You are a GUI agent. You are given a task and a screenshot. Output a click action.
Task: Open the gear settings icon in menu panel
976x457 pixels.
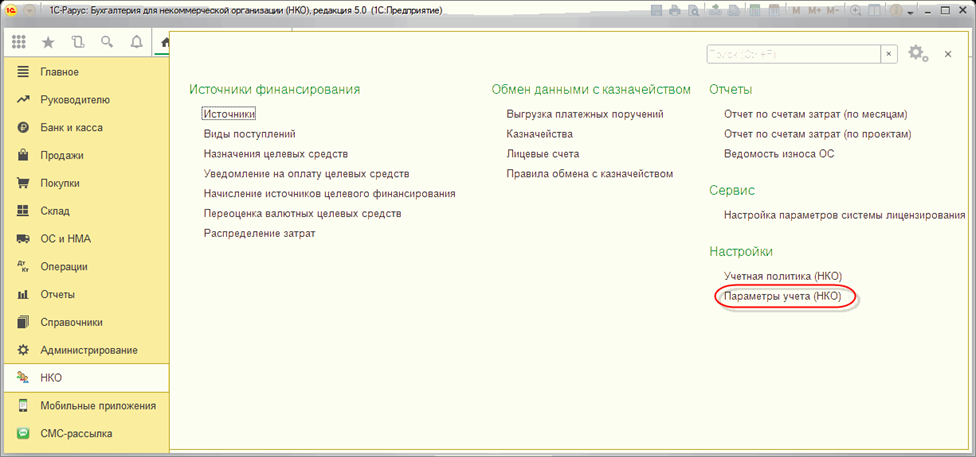(x=917, y=54)
